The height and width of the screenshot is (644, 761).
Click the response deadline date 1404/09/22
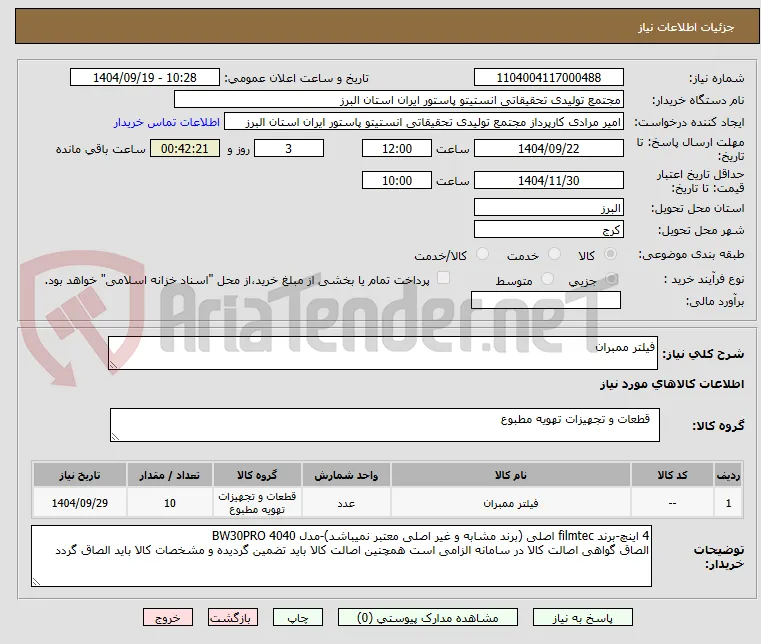pyautogui.click(x=548, y=149)
